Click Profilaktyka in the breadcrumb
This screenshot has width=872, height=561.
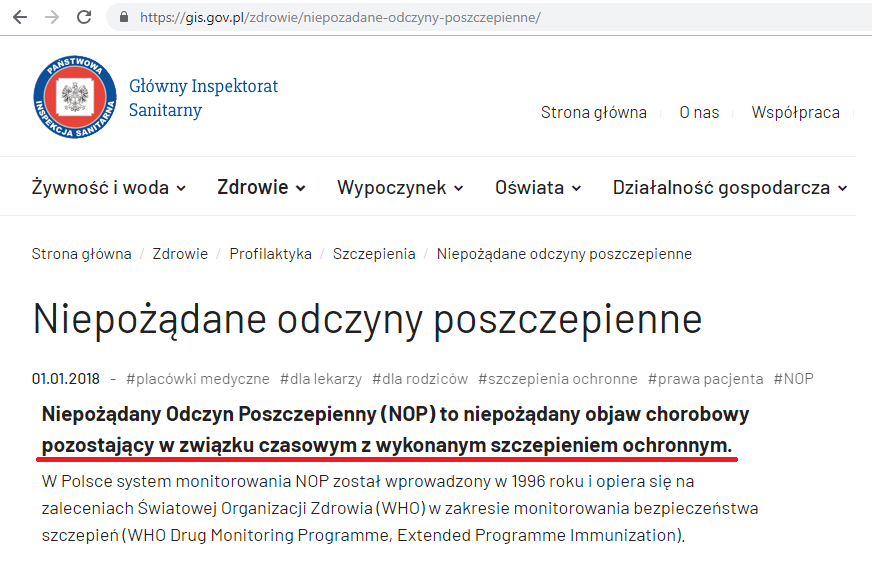[x=270, y=254]
